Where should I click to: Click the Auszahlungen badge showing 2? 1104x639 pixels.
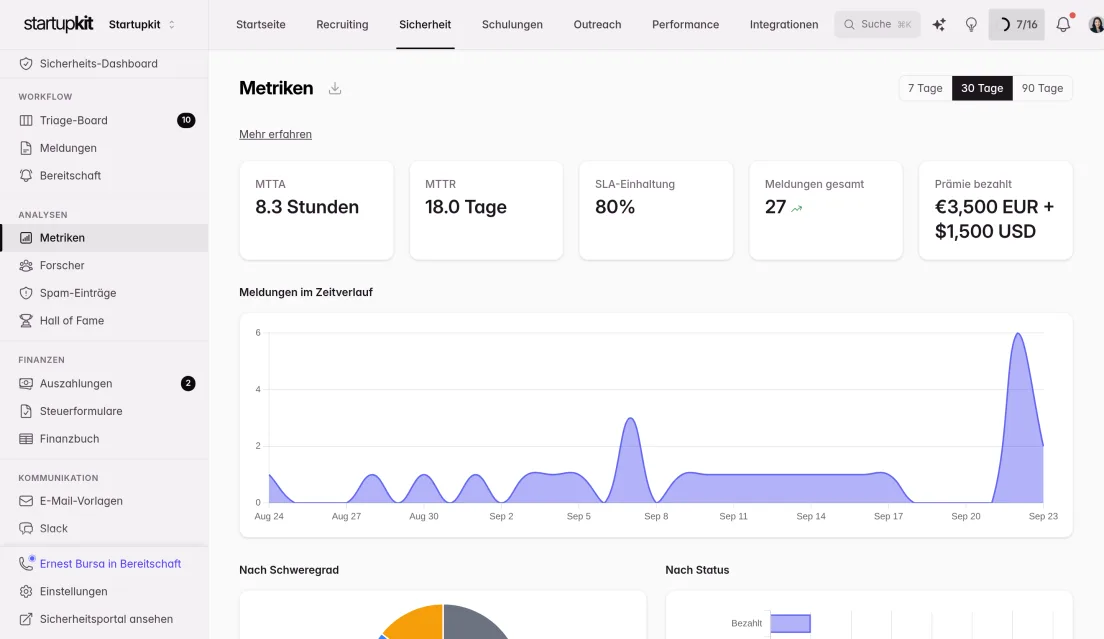pyautogui.click(x=188, y=384)
